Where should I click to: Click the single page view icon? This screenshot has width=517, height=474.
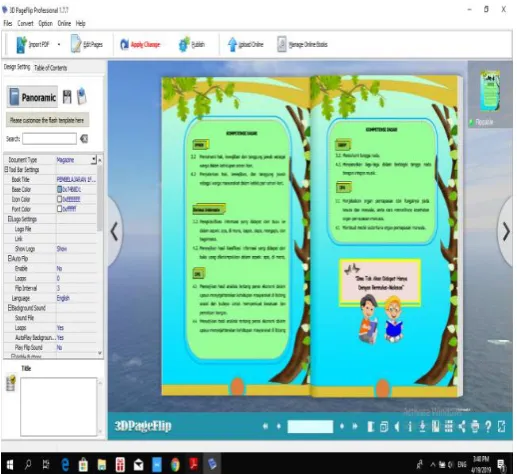click(x=371, y=426)
